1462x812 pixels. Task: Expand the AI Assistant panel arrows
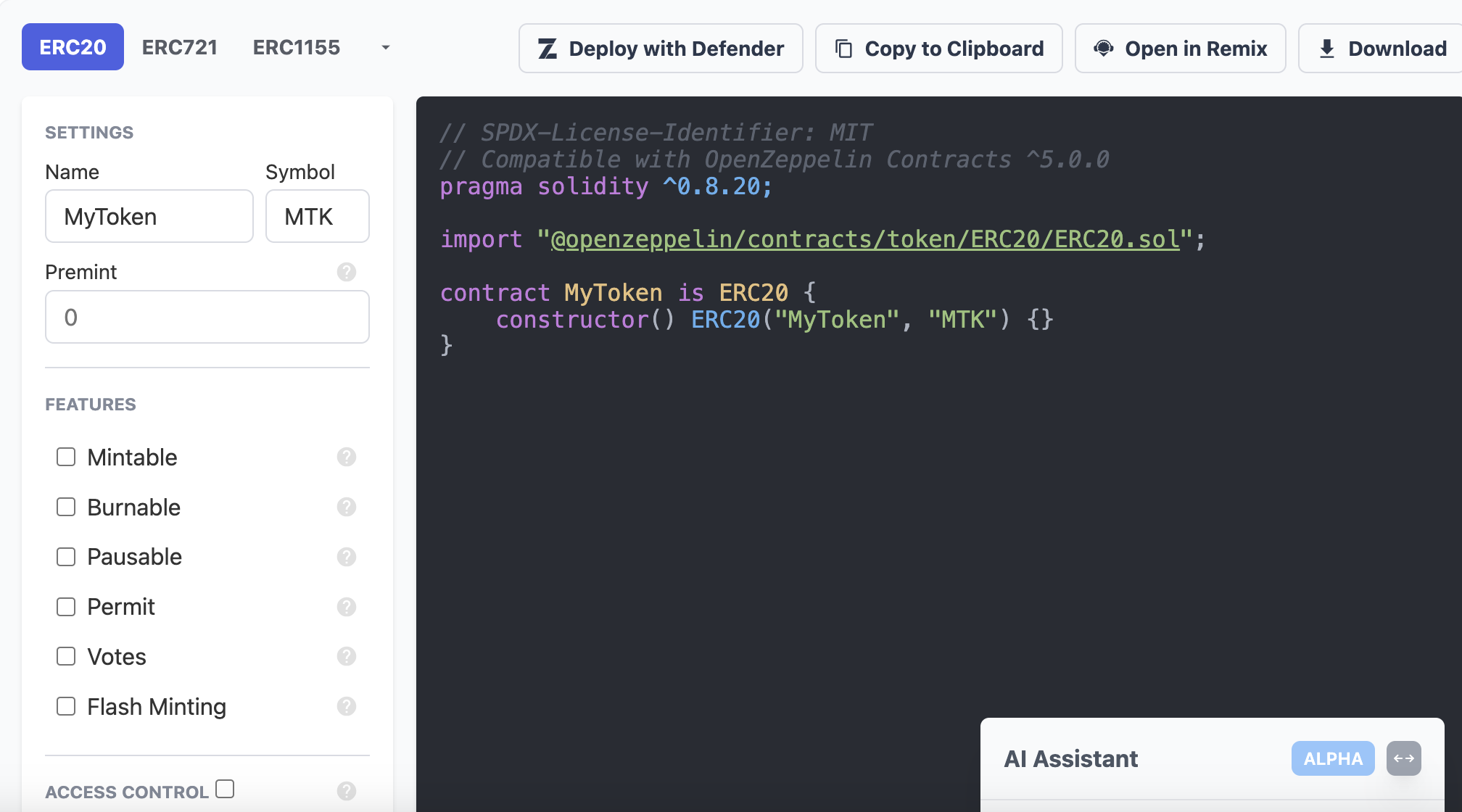tap(1403, 758)
